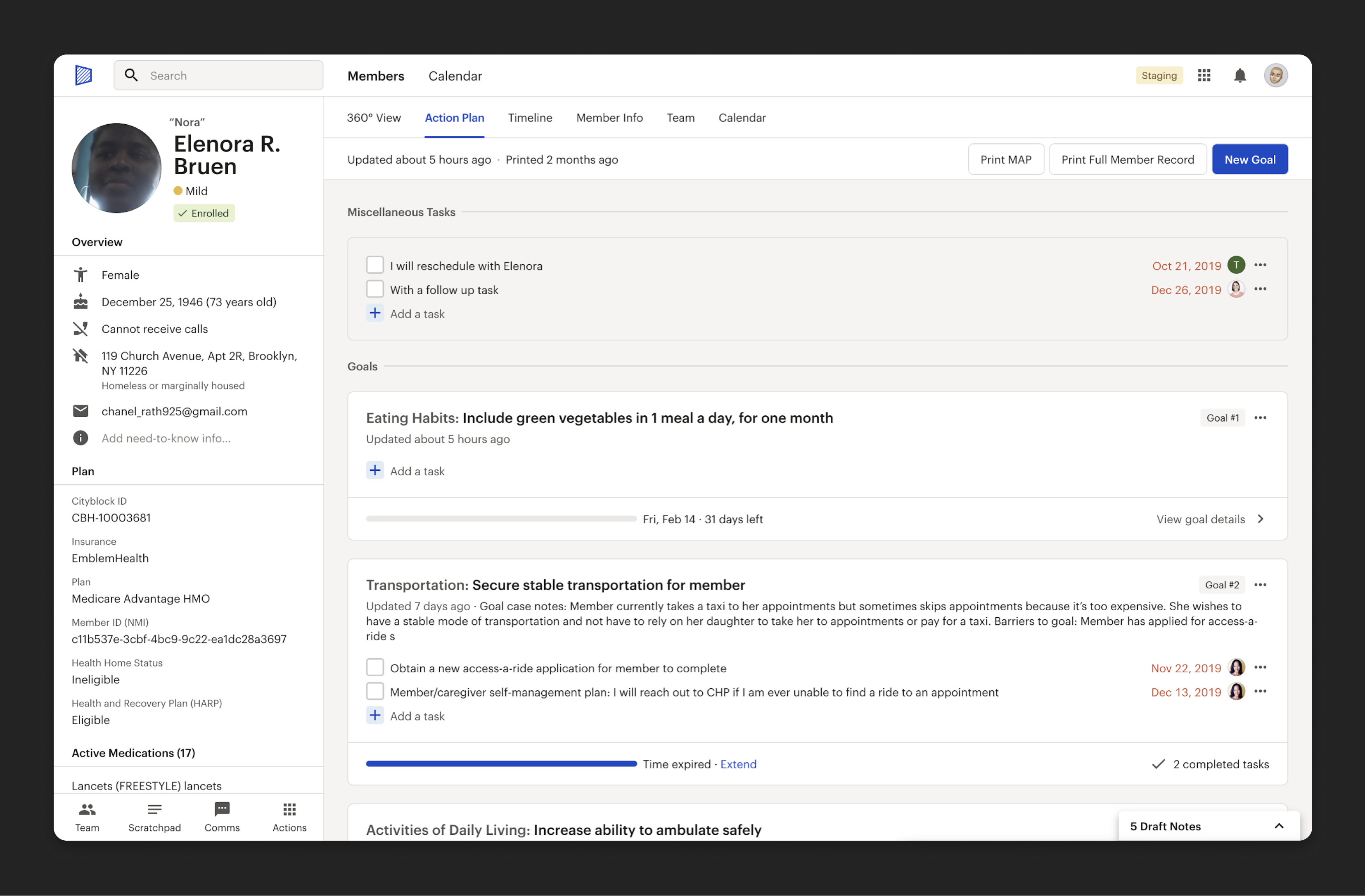Switch to 360° View tab
The image size is (1365, 896).
tap(374, 118)
